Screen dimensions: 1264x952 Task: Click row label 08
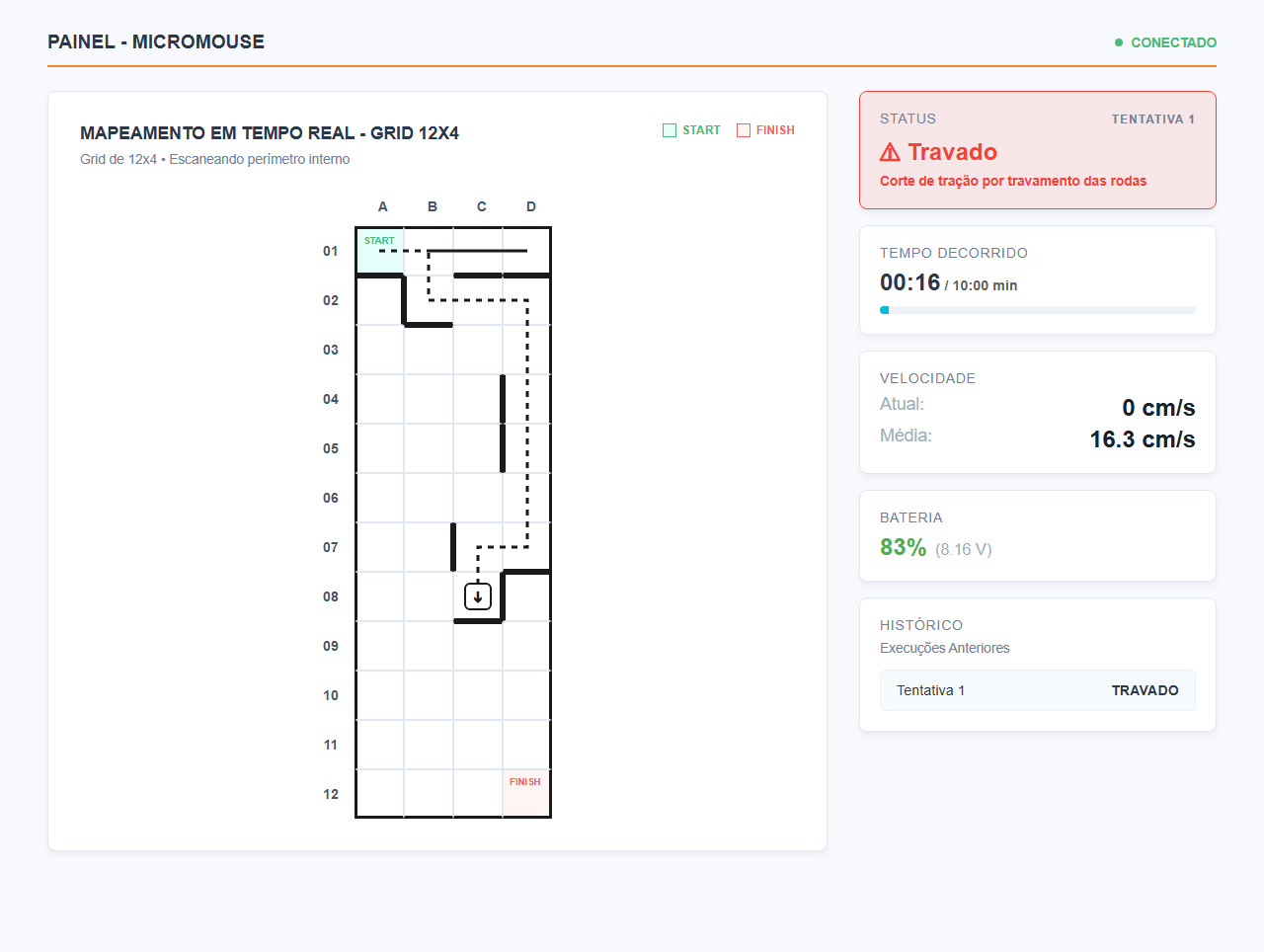(331, 596)
